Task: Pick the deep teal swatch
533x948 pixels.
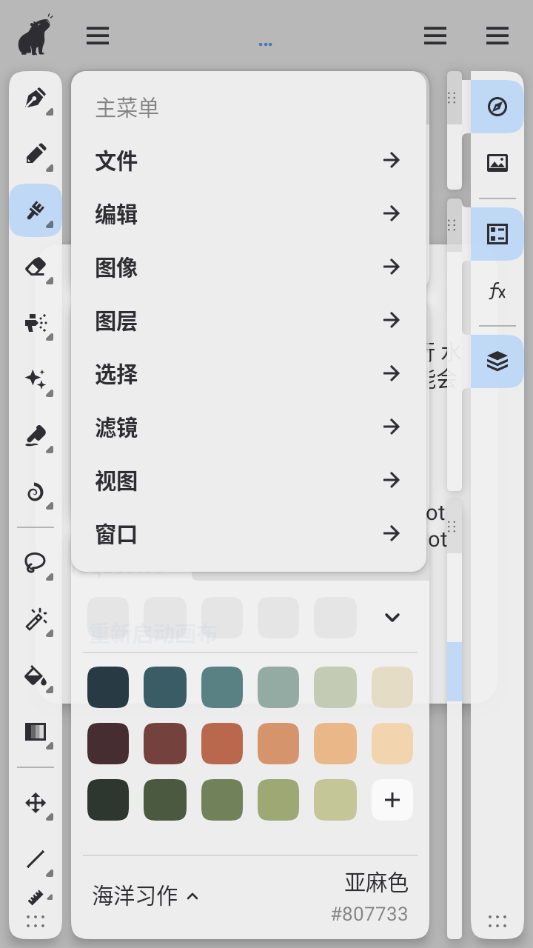Action: (x=165, y=687)
